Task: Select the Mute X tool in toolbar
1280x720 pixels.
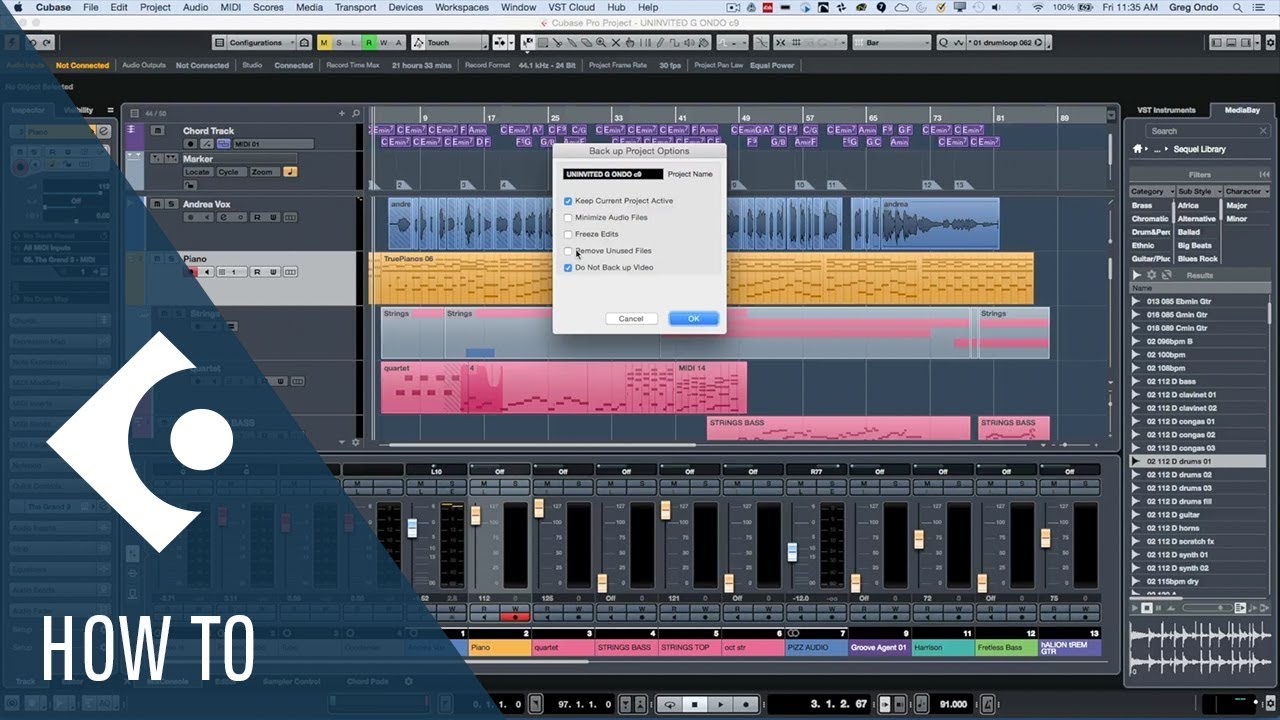Action: pyautogui.click(x=614, y=43)
